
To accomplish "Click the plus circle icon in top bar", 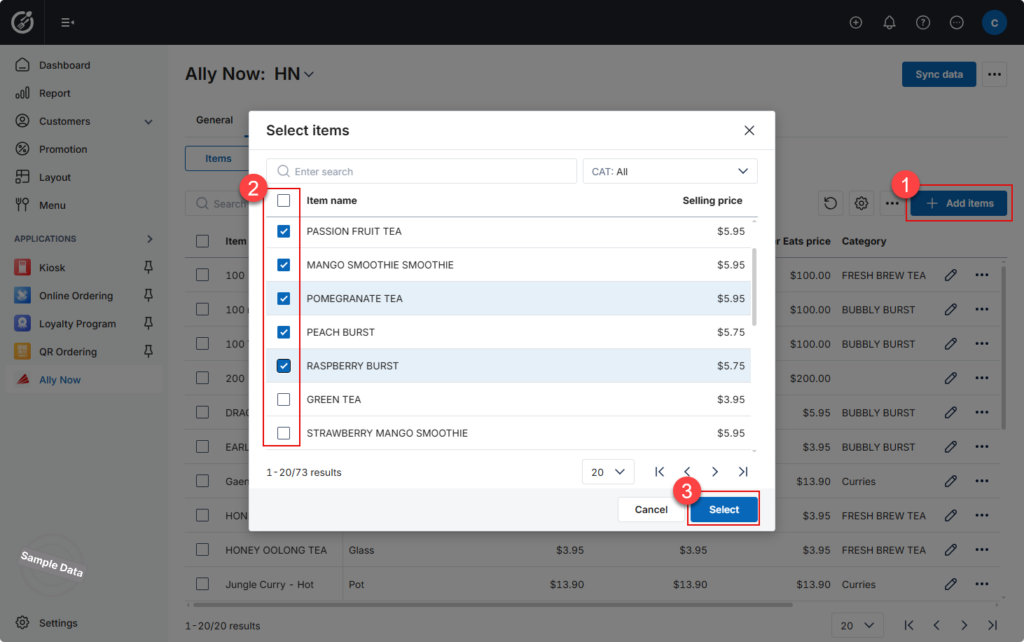I will click(x=856, y=23).
